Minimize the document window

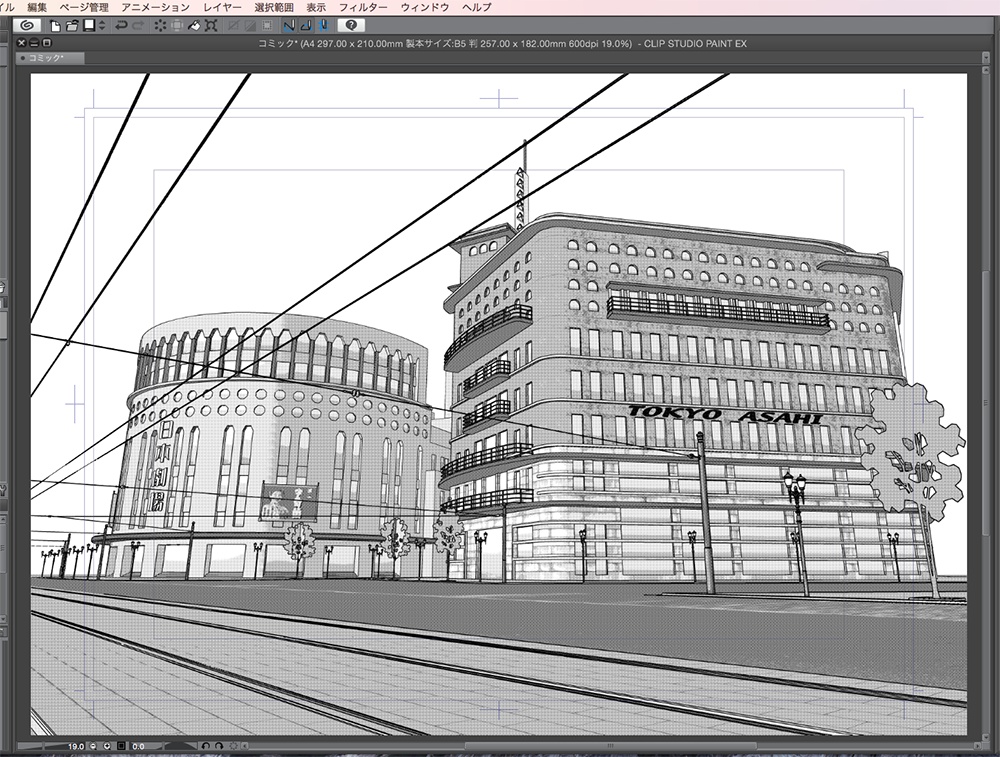tap(34, 43)
